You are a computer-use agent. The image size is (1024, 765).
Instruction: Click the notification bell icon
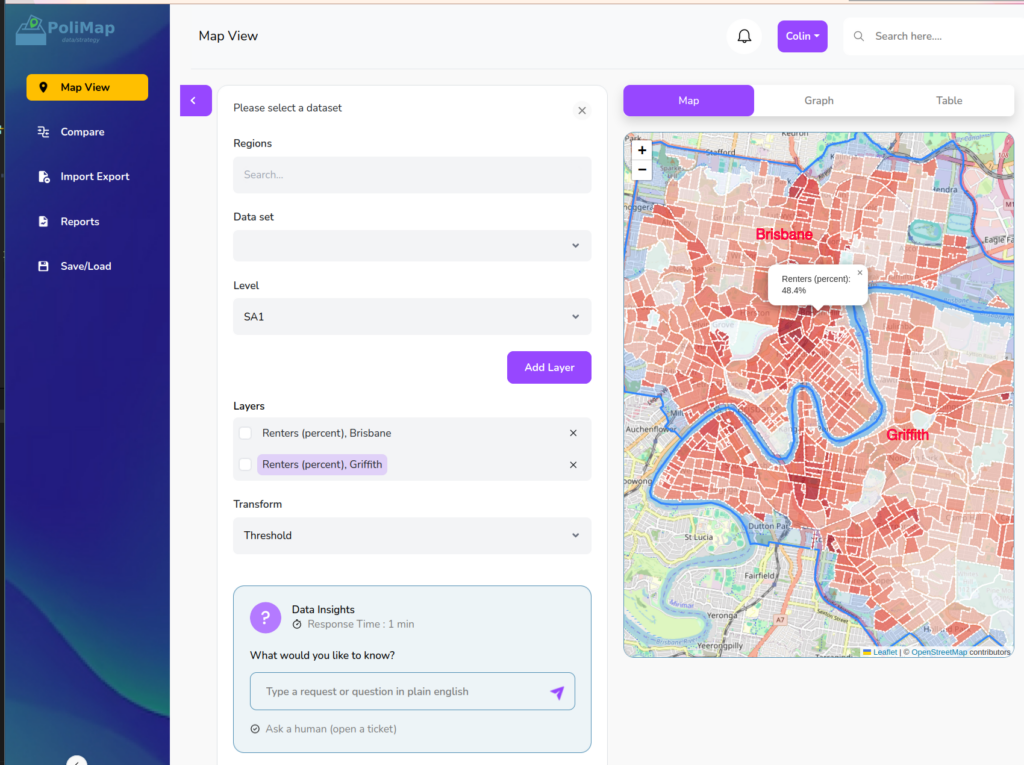pos(744,36)
